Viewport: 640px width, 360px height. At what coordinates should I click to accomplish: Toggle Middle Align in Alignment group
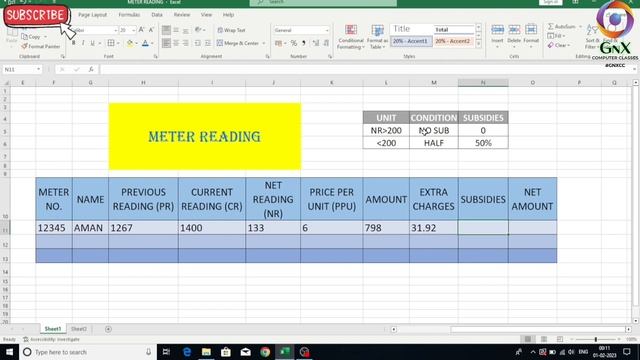176,30
